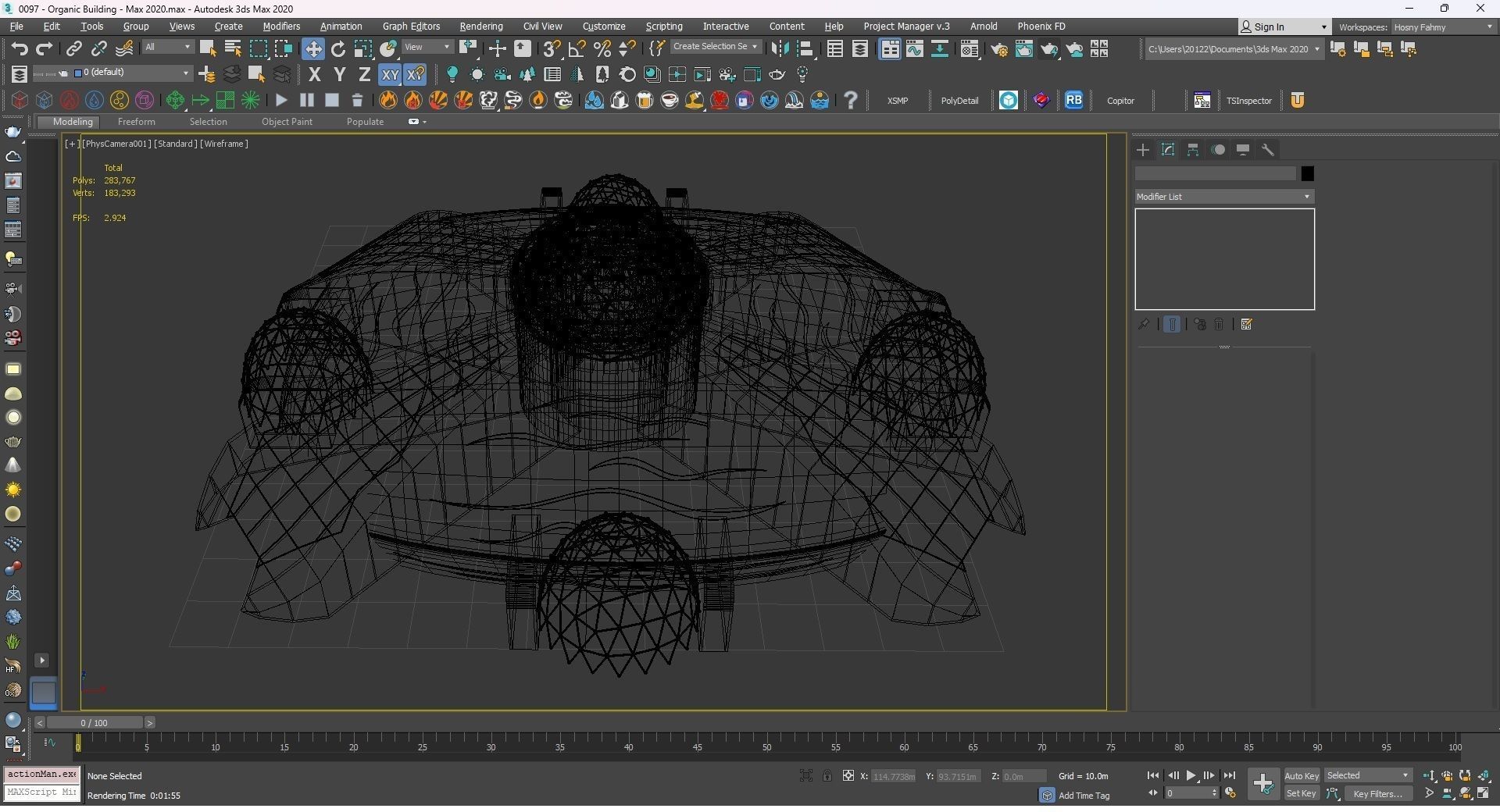Image resolution: width=1500 pixels, height=812 pixels.
Task: Open the Curve Editor icon
Action: tap(914, 49)
